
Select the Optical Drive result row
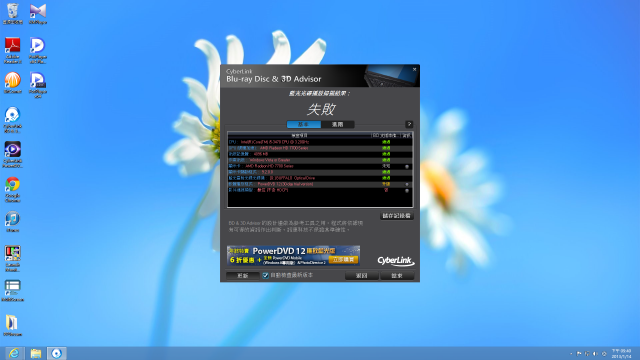tap(320, 178)
